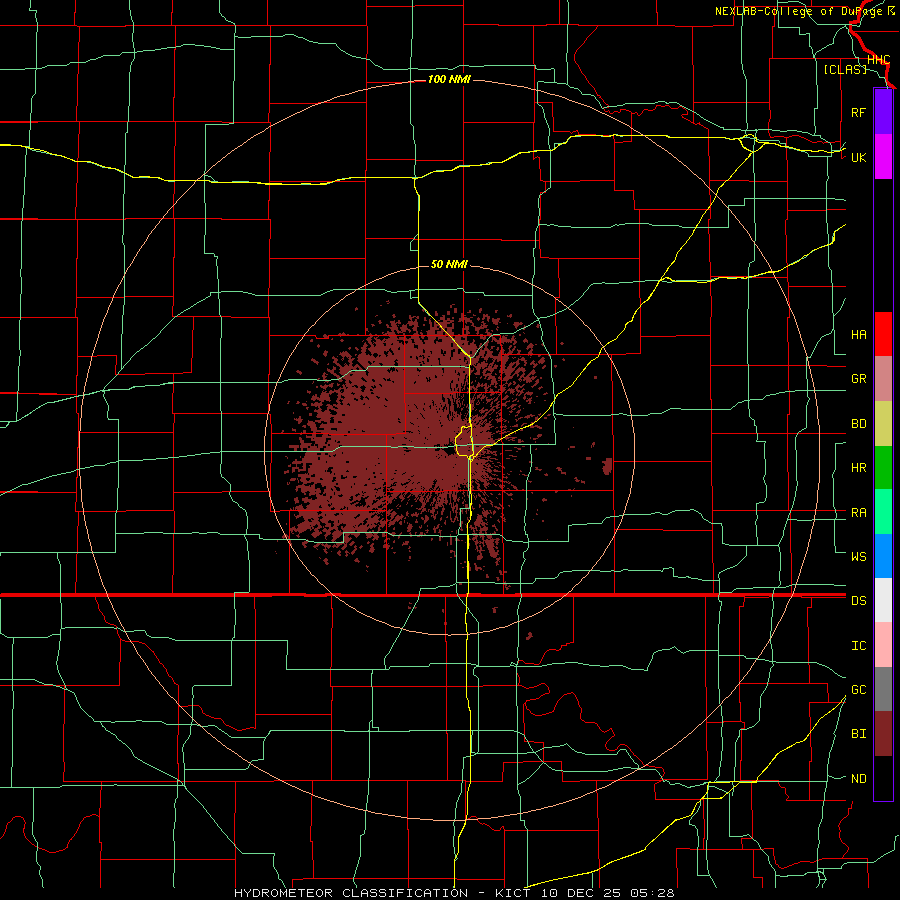This screenshot has height=900, width=900.
Task: Click the RA legend label
Action: pyautogui.click(x=858, y=513)
